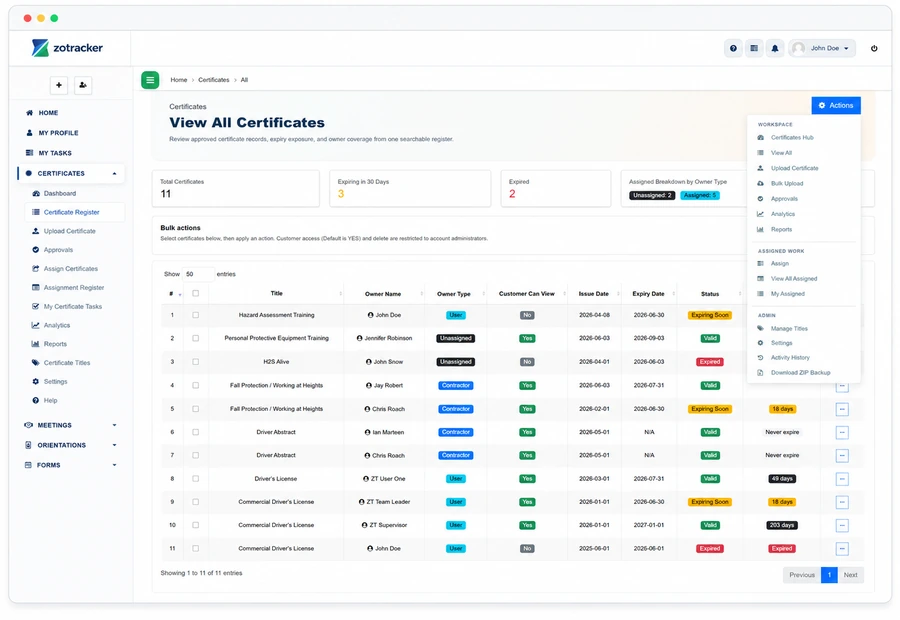Click row options button for row 11
Screen dimensions: 900x620
842,549
